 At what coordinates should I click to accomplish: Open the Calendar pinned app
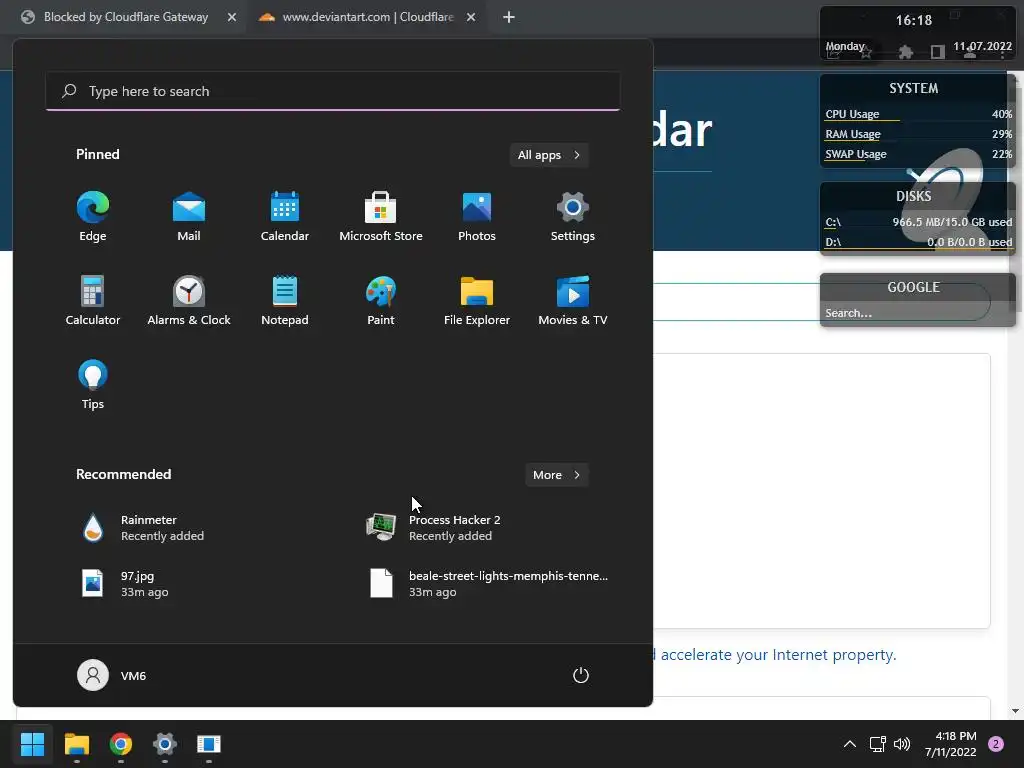285,217
